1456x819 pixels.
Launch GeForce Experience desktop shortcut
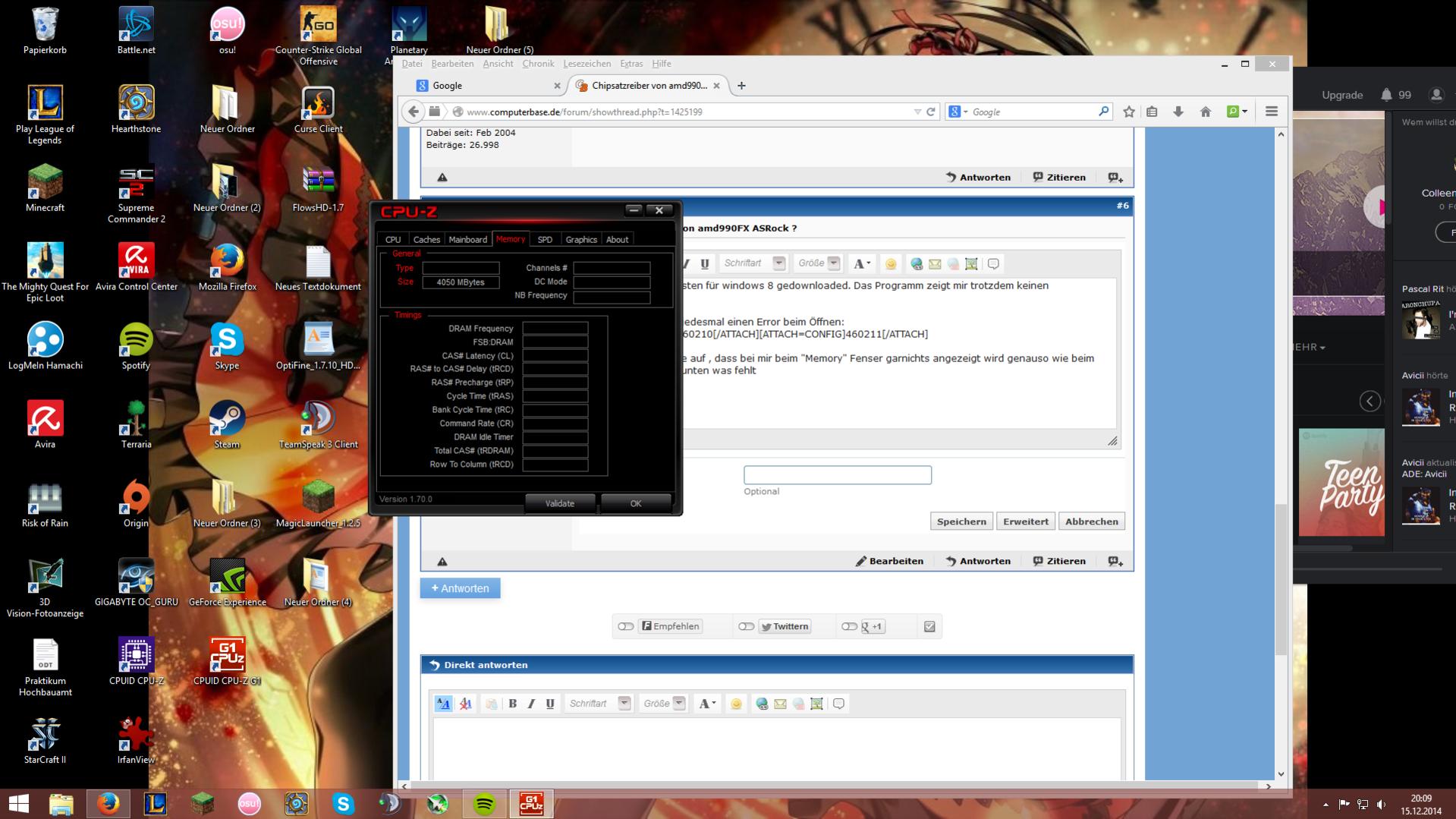[x=227, y=583]
